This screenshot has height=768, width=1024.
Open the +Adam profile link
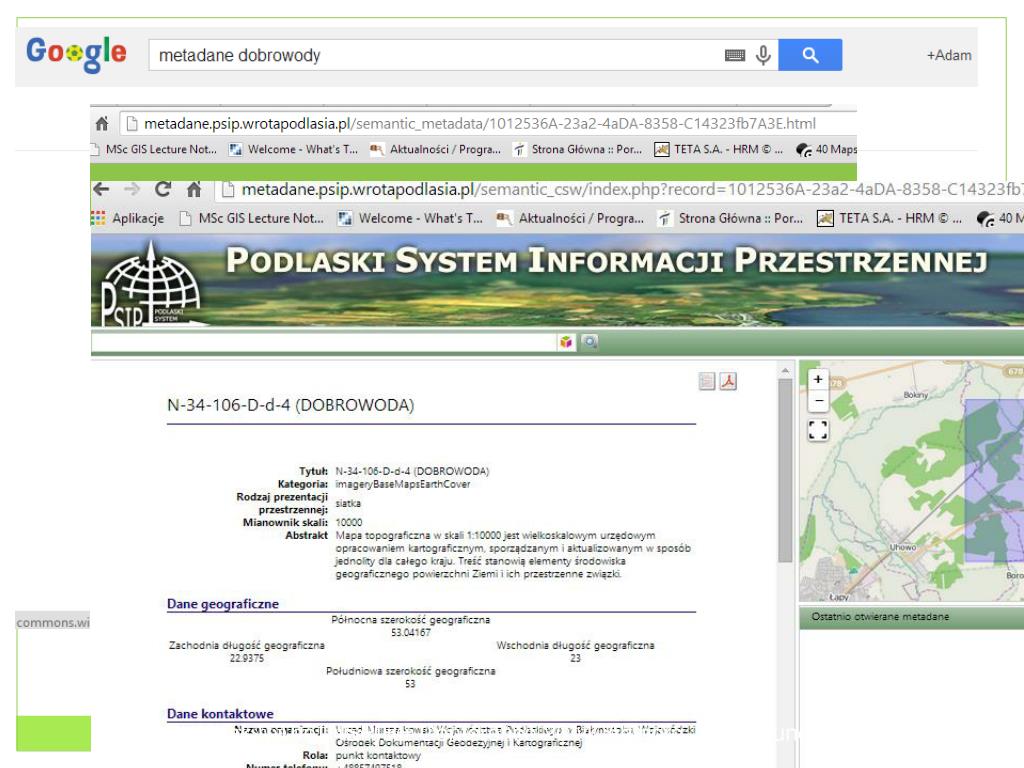[x=949, y=56]
